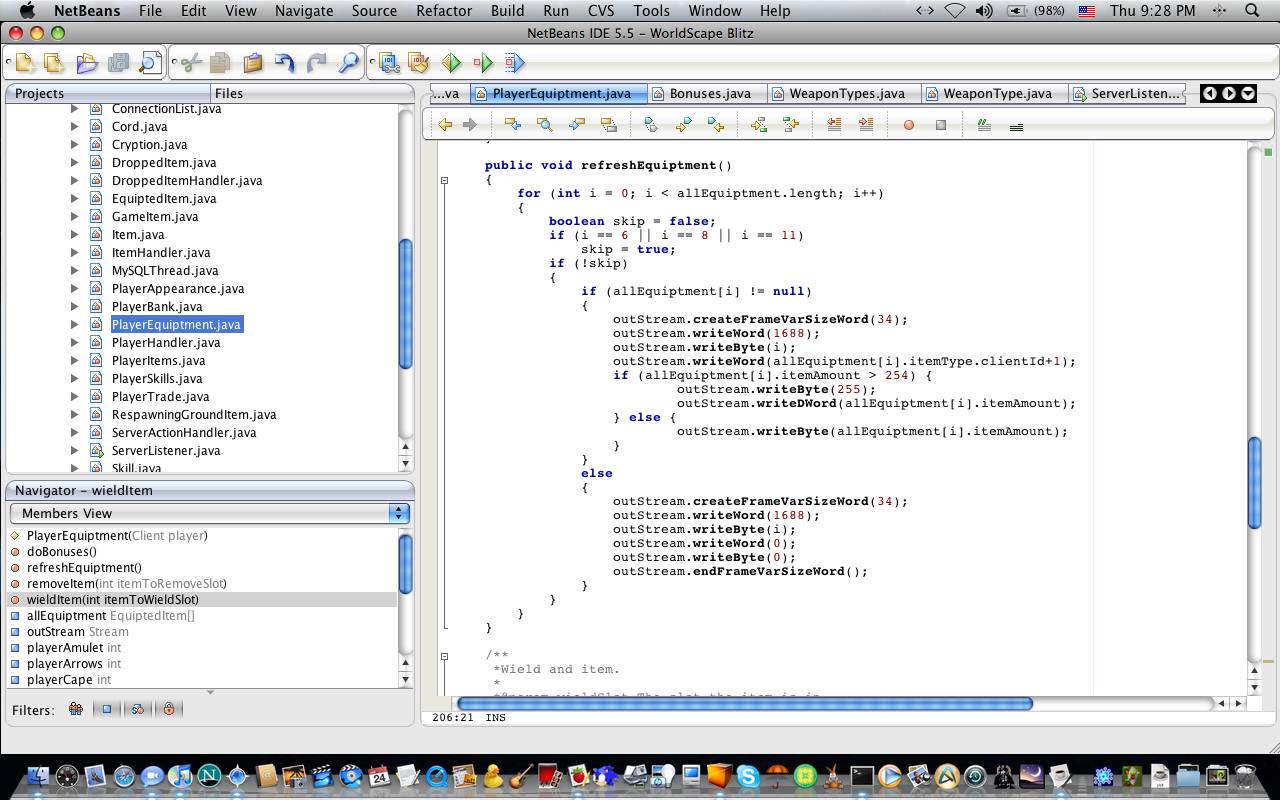Open the ServerListen... editor tab

1128,94
